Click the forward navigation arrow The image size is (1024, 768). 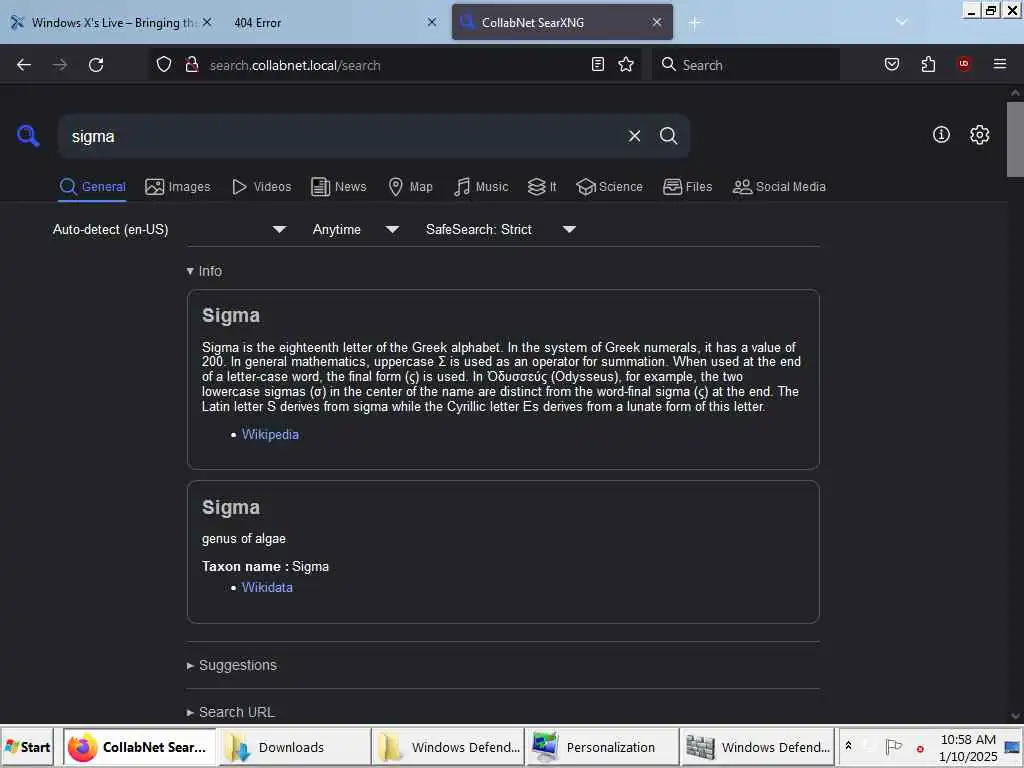(x=60, y=65)
